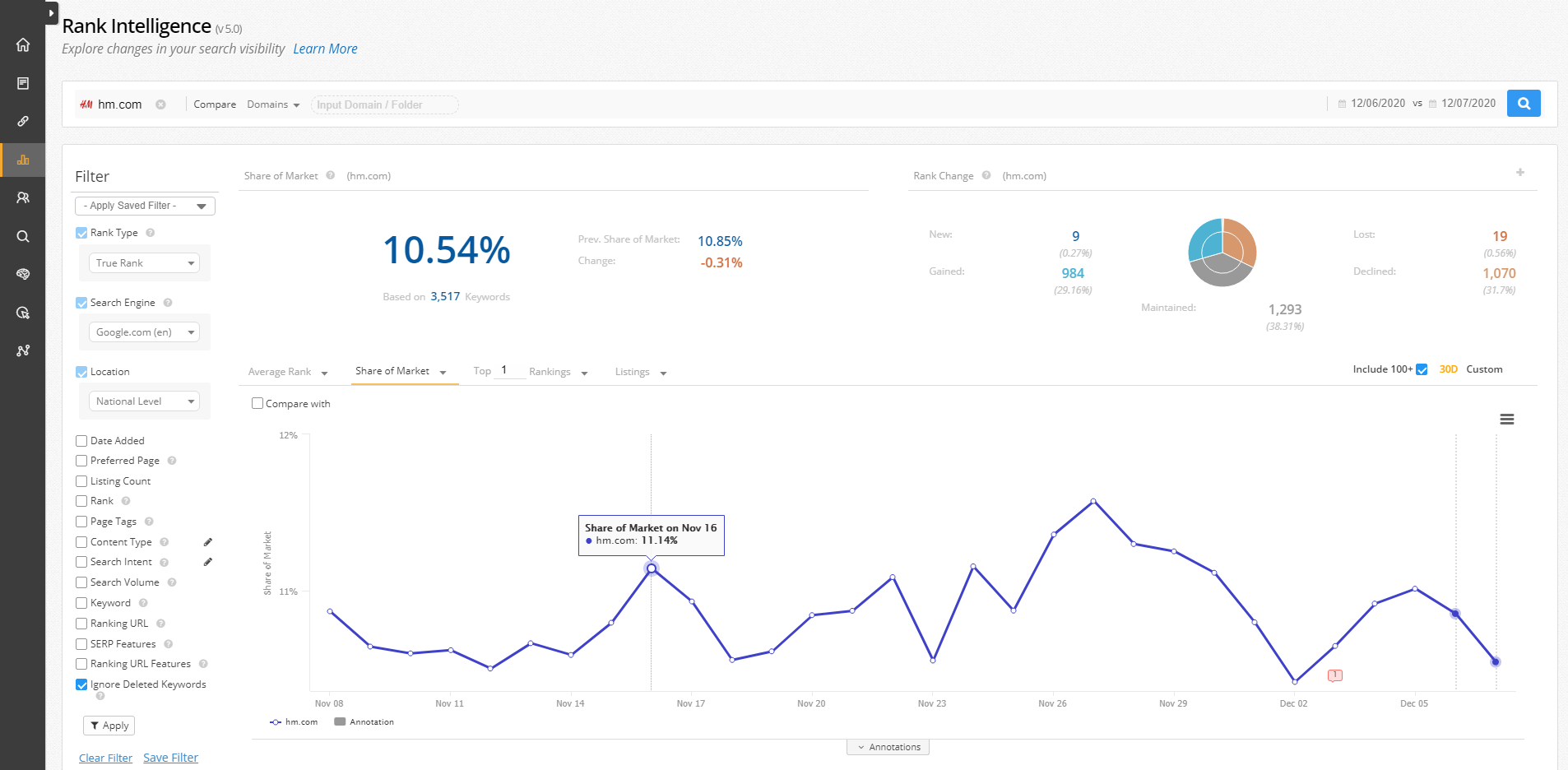Open the link icon in sidebar

click(x=23, y=121)
